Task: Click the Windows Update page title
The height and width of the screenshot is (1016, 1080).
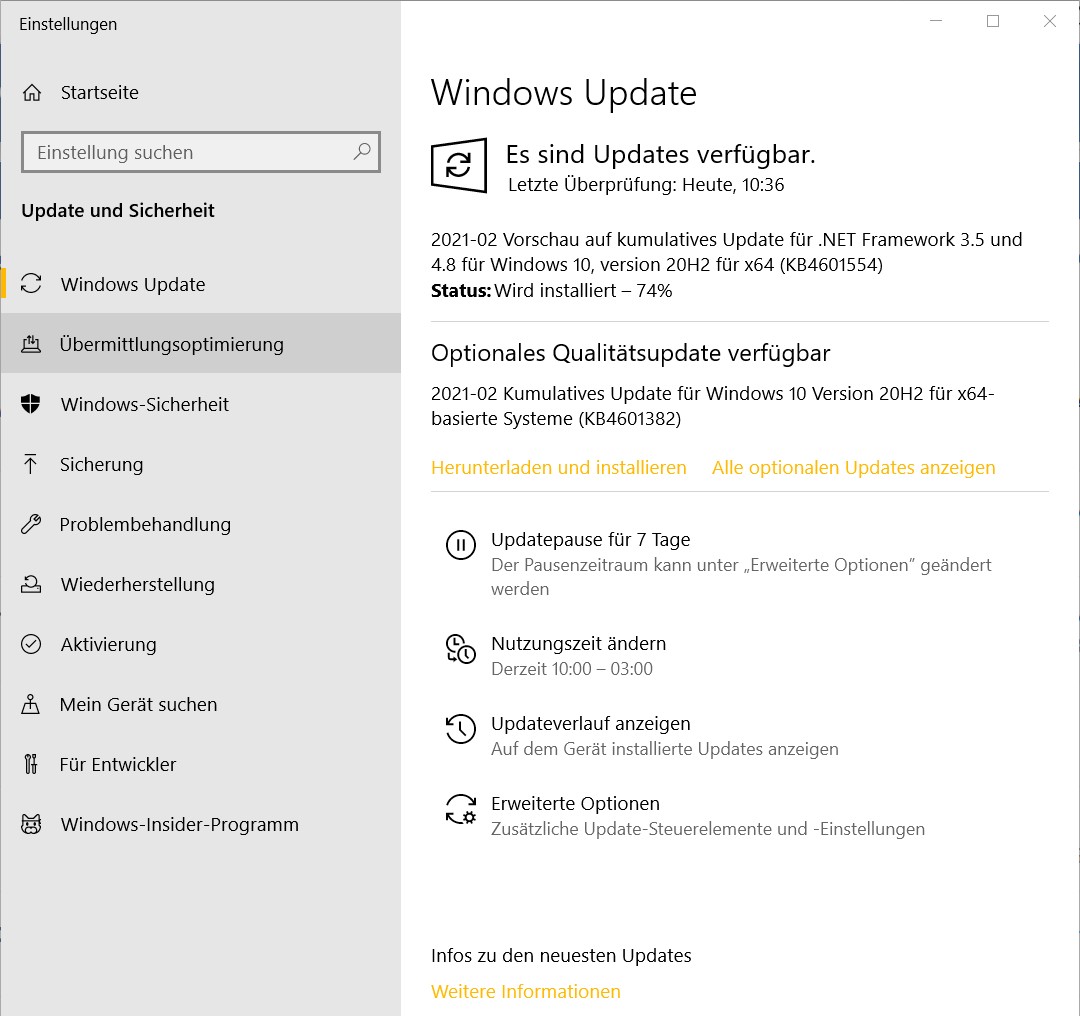Action: point(563,93)
